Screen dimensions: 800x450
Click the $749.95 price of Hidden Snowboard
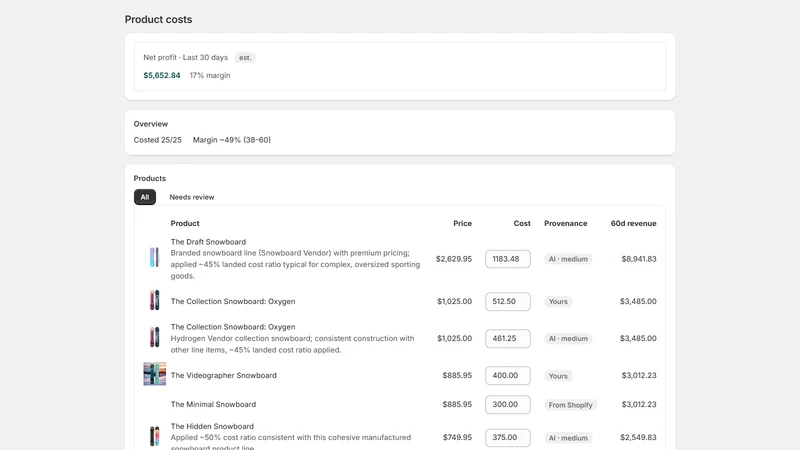457,438
